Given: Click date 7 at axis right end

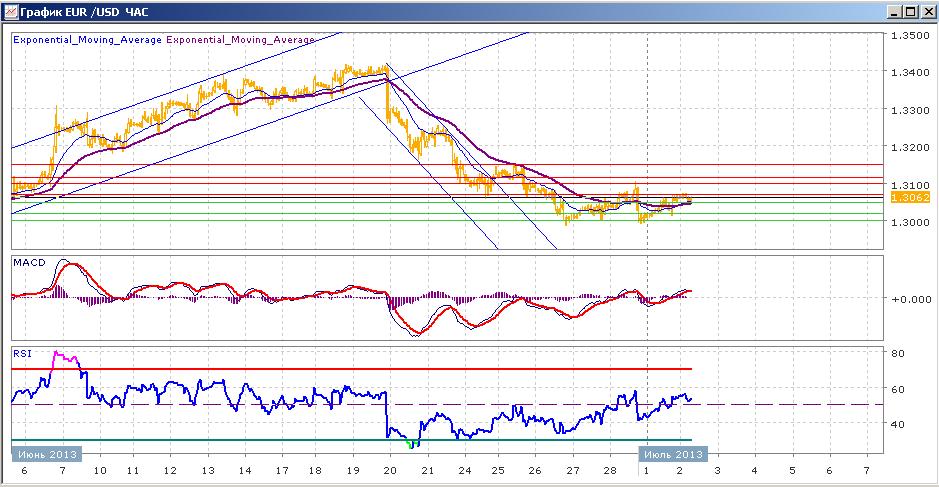Looking at the screenshot, I should [x=867, y=471].
